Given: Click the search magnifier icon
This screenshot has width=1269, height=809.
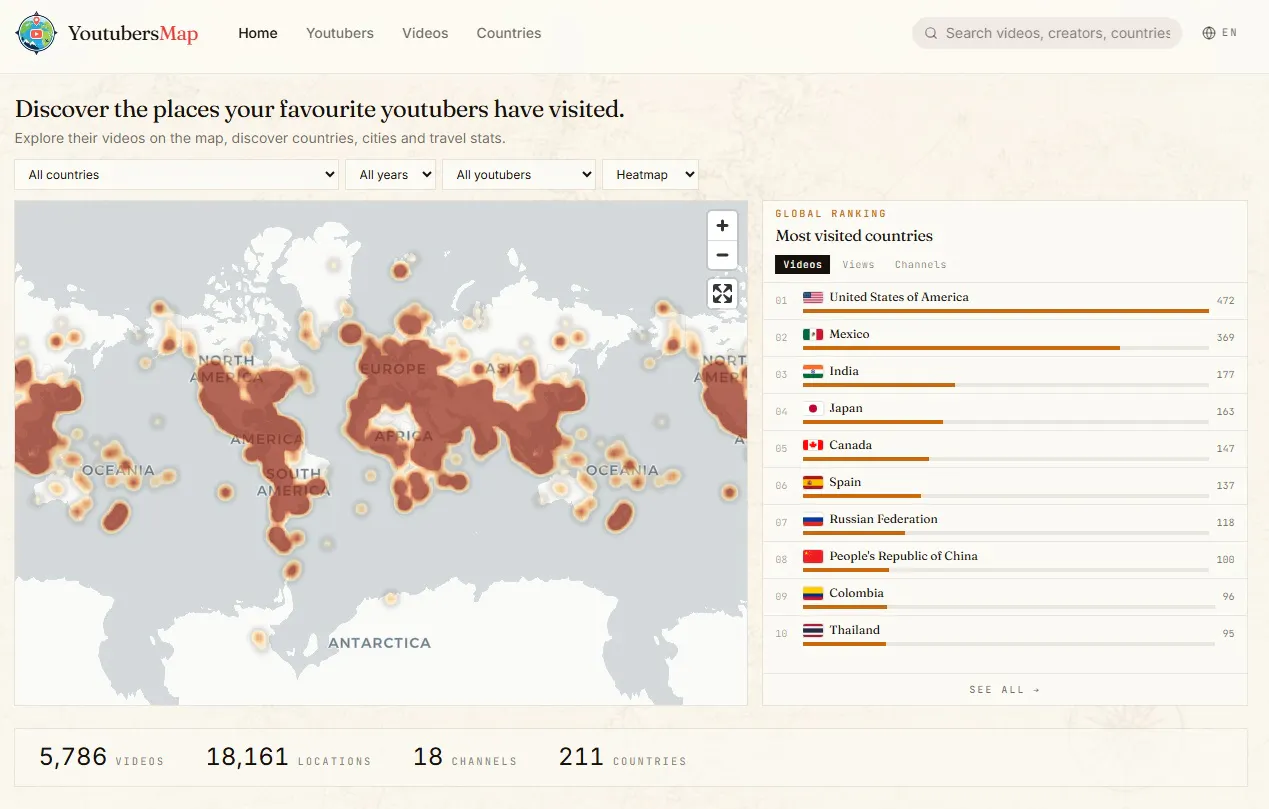Looking at the screenshot, I should (x=931, y=33).
